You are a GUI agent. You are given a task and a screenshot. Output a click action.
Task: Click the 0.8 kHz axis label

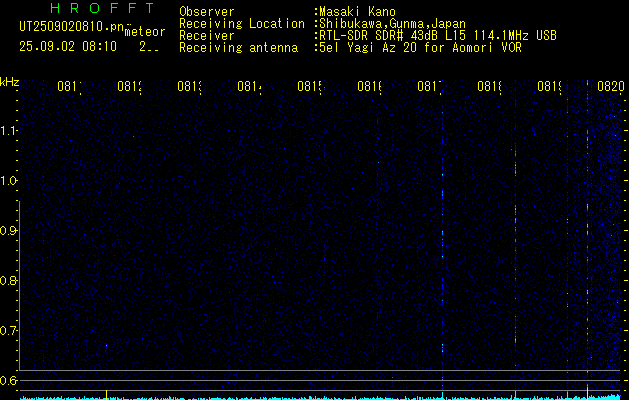pos(8,280)
